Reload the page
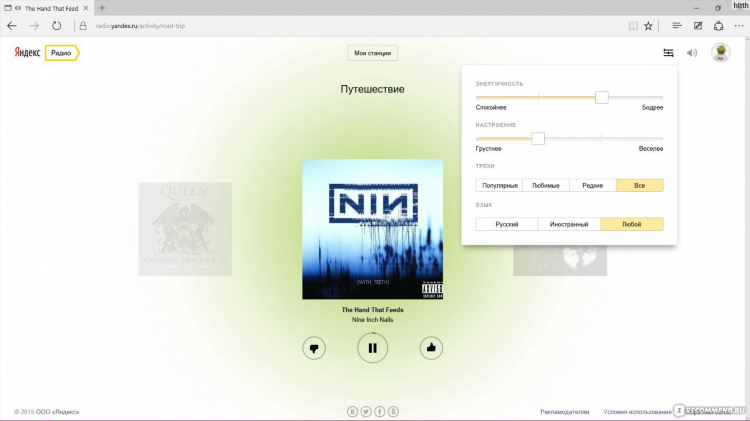This screenshot has height=421, width=750. [56, 26]
